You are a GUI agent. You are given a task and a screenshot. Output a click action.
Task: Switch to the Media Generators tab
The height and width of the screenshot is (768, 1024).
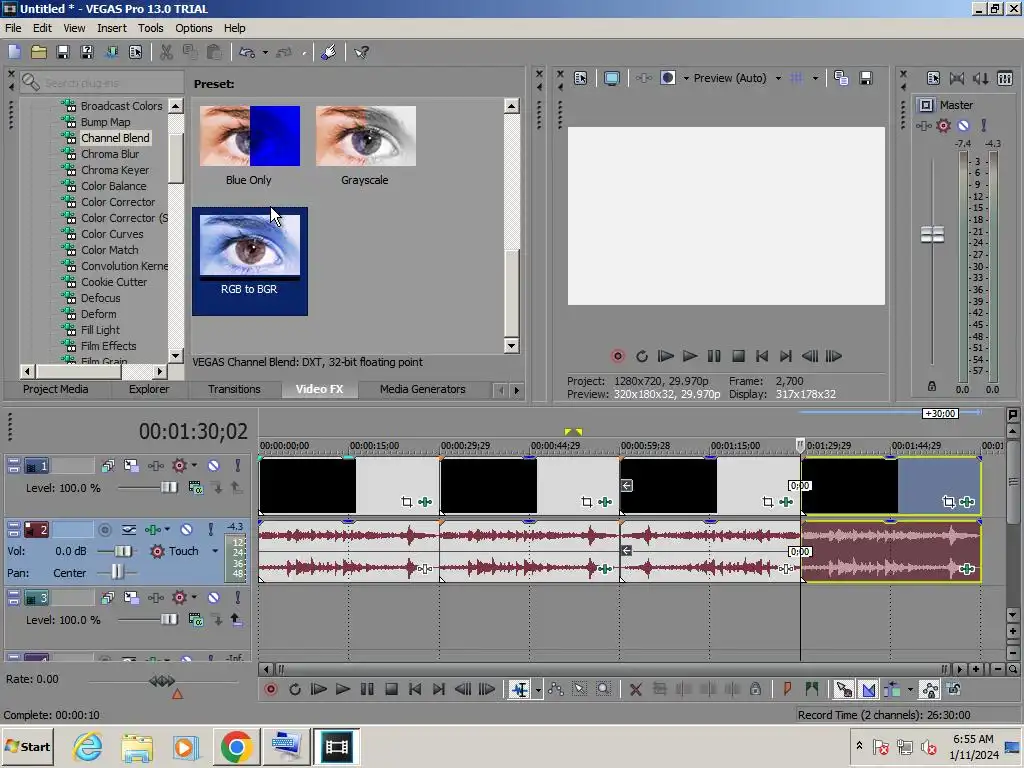(423, 389)
